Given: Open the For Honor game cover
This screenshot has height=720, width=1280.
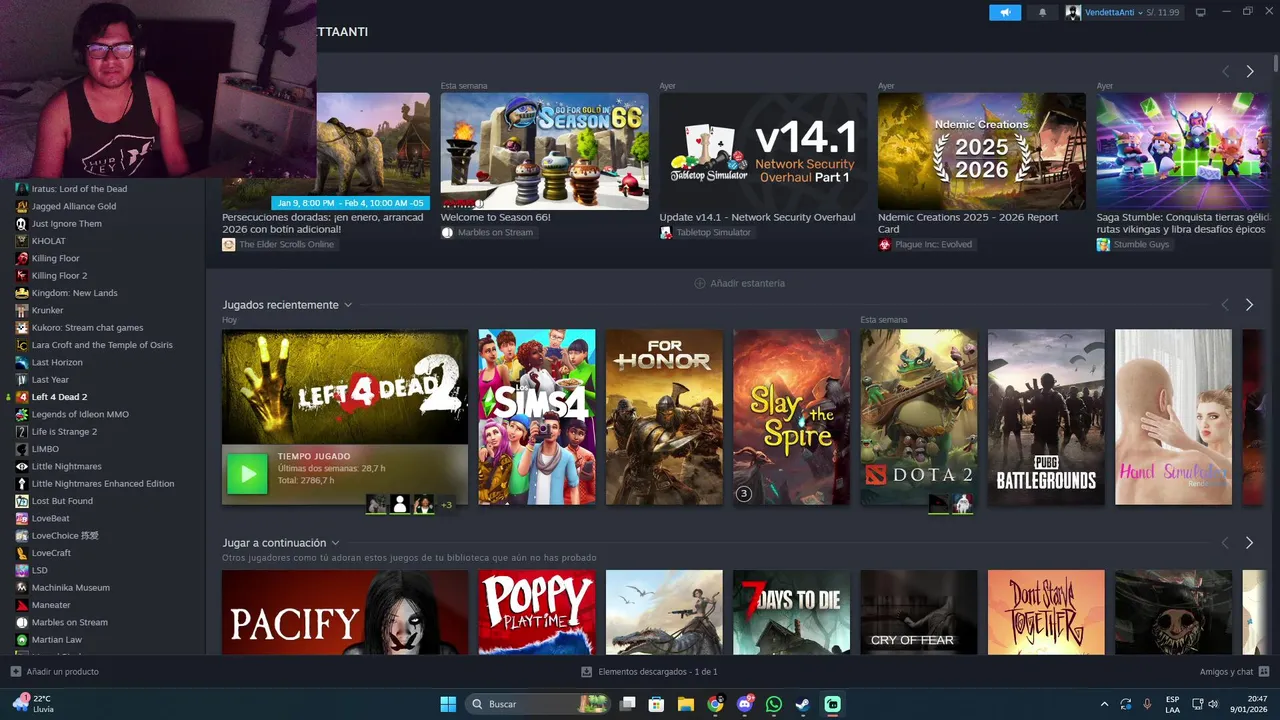Looking at the screenshot, I should tap(664, 417).
